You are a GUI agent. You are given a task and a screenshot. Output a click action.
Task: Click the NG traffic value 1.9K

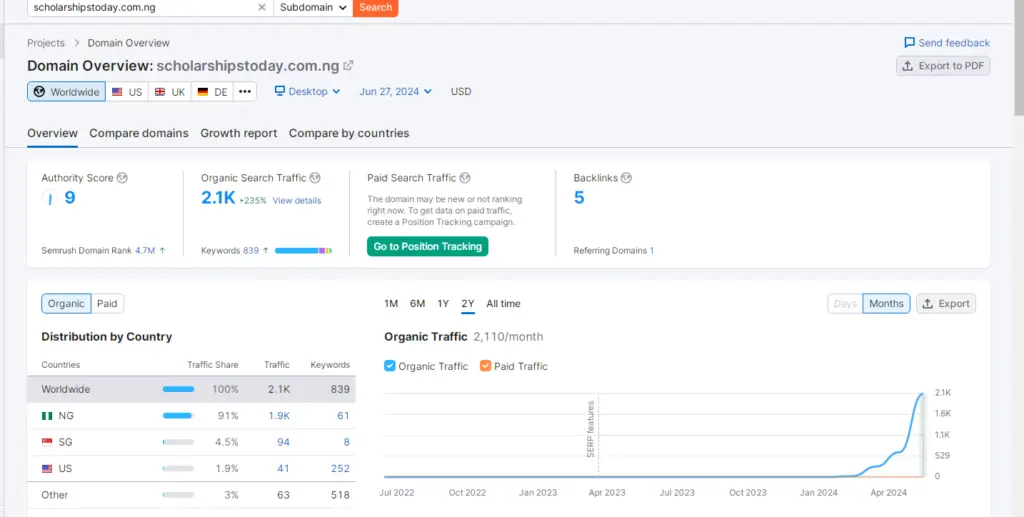(x=279, y=416)
